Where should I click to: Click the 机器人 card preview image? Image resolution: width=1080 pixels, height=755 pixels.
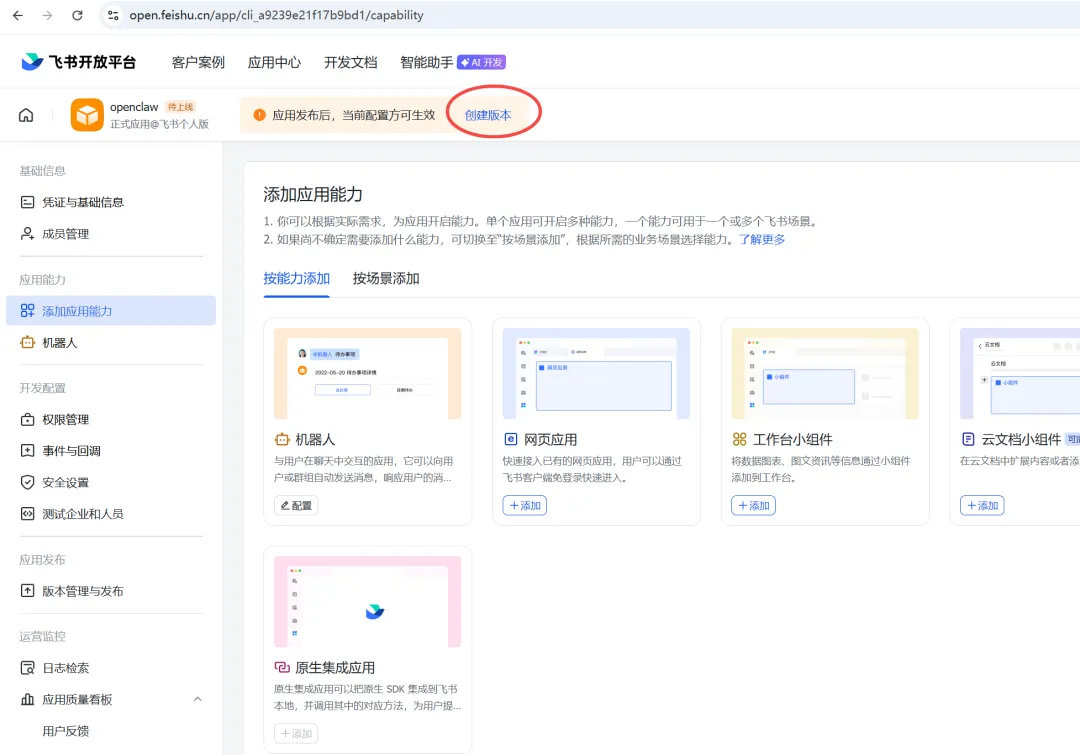368,373
